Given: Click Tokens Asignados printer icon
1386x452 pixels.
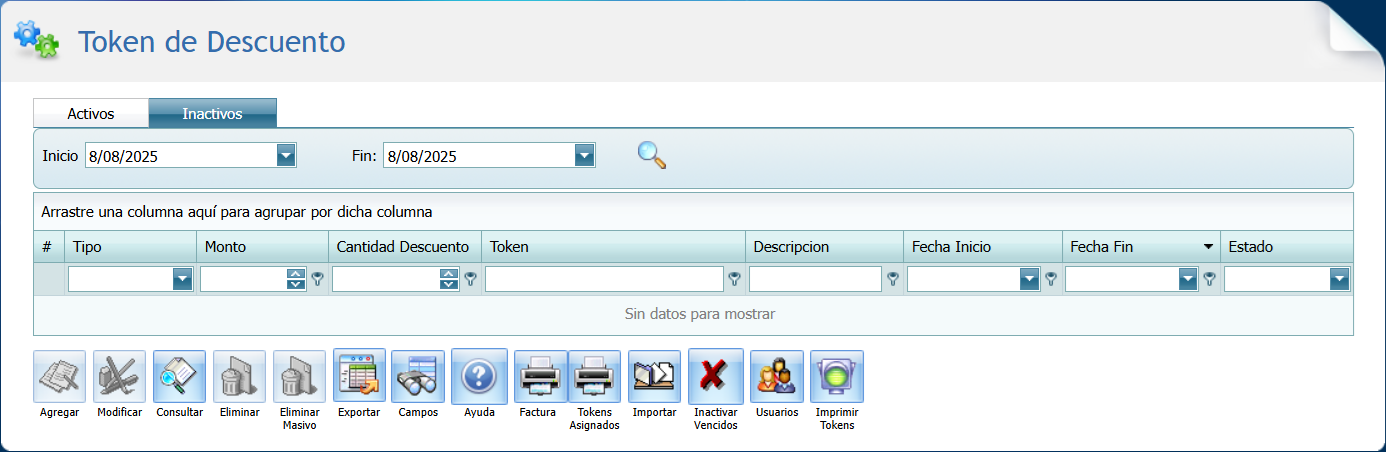Looking at the screenshot, I should [594, 376].
